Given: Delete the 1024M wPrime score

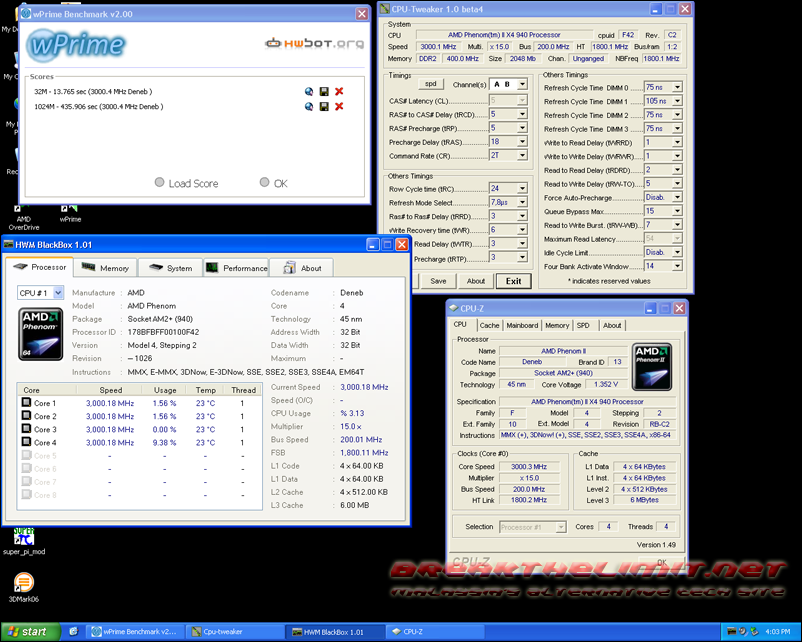Looking at the screenshot, I should (x=339, y=106).
